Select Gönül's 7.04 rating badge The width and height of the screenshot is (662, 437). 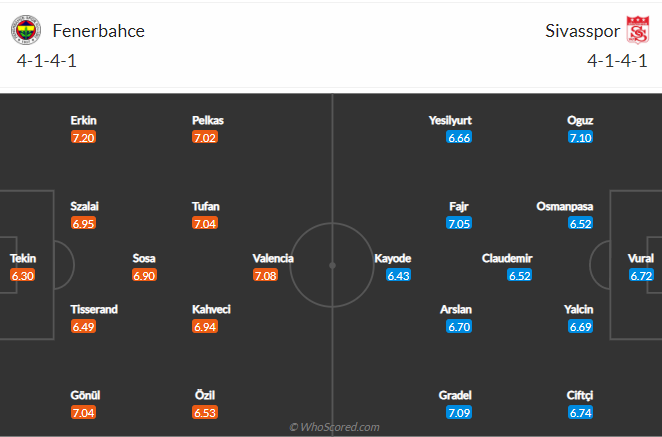tap(84, 412)
